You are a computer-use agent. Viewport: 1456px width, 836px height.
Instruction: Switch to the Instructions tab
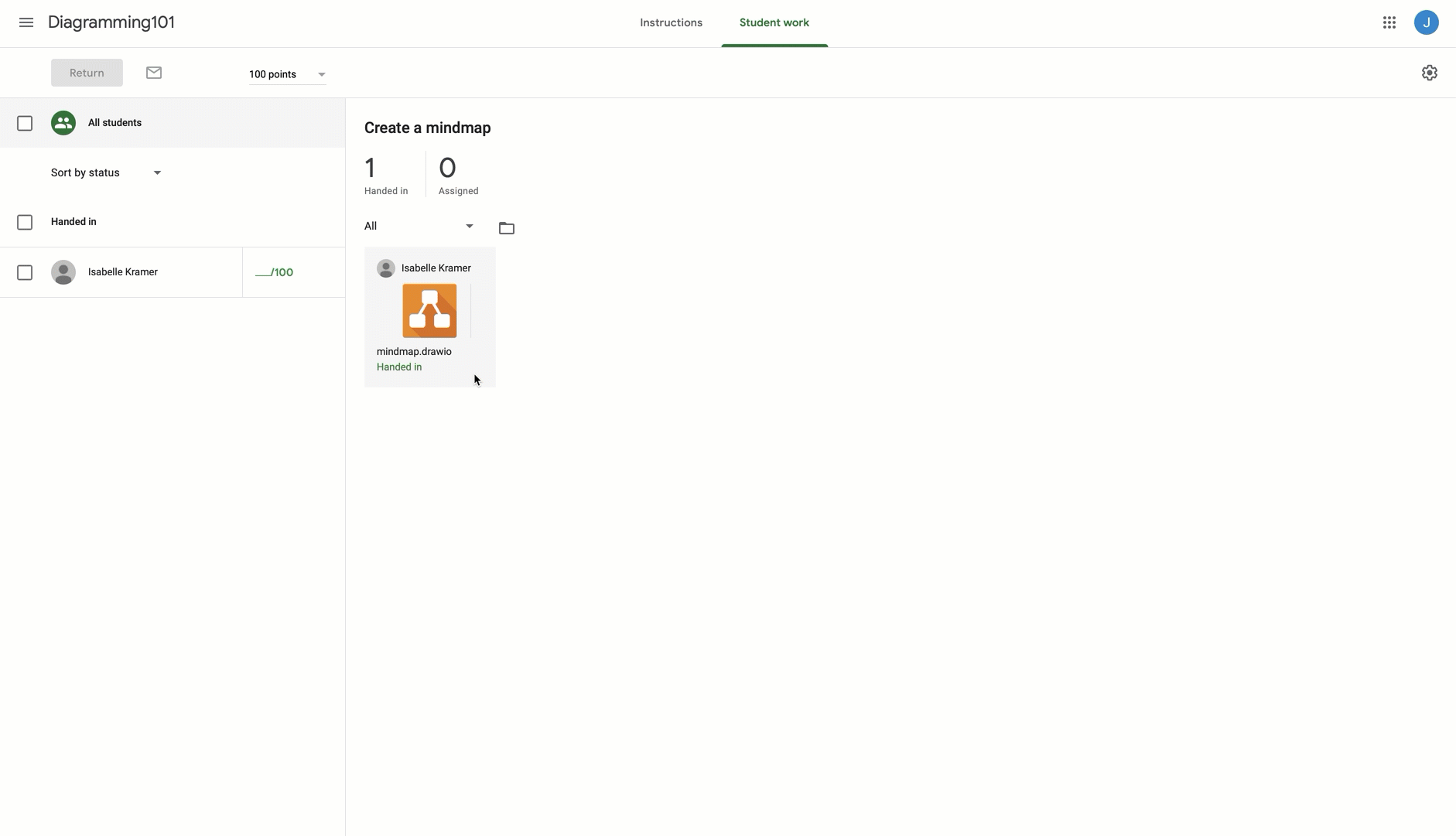pos(670,22)
